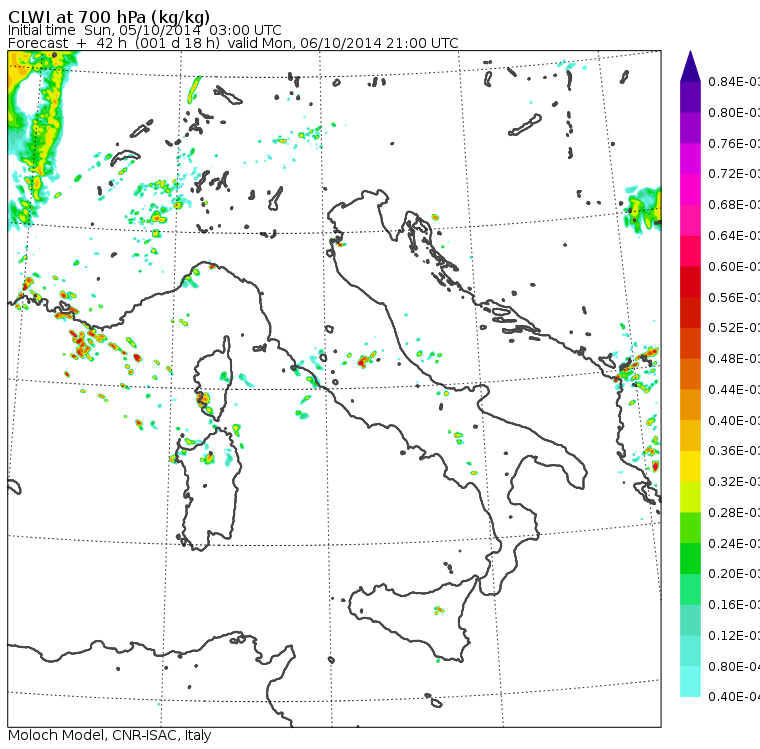760x749 pixels.
Task: Click the 0.24E-03 scale label
Action: (734, 543)
